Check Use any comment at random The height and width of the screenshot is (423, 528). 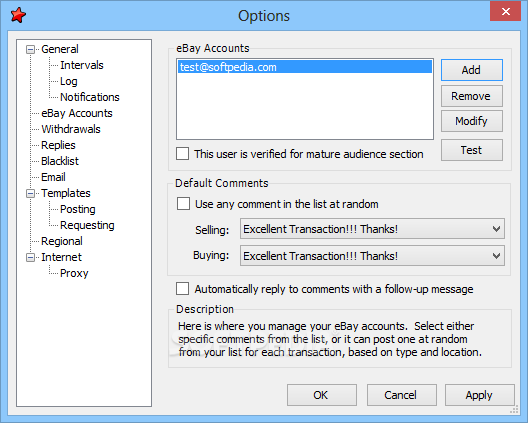(x=183, y=204)
